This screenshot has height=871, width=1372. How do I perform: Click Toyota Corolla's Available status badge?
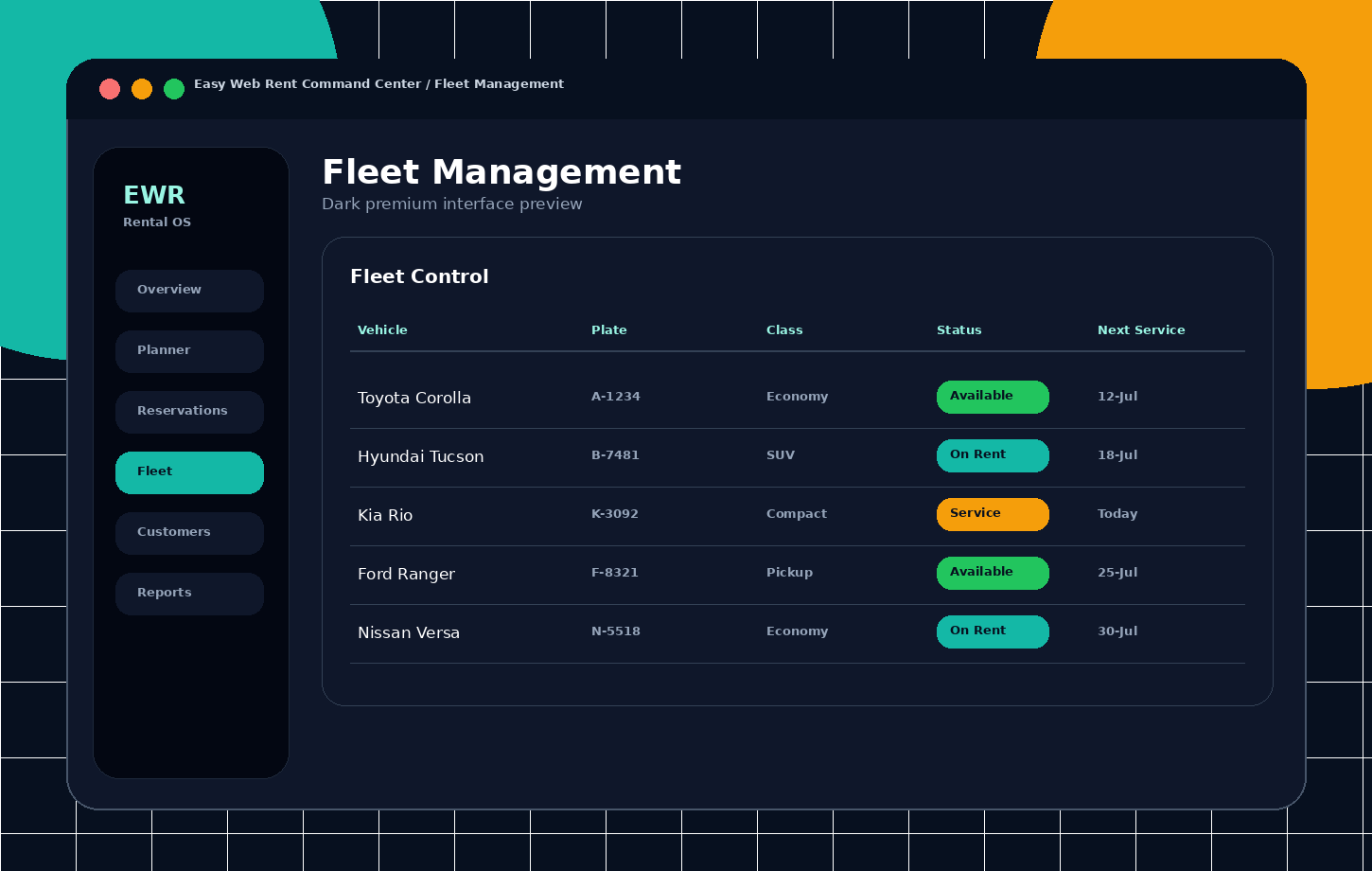point(993,397)
